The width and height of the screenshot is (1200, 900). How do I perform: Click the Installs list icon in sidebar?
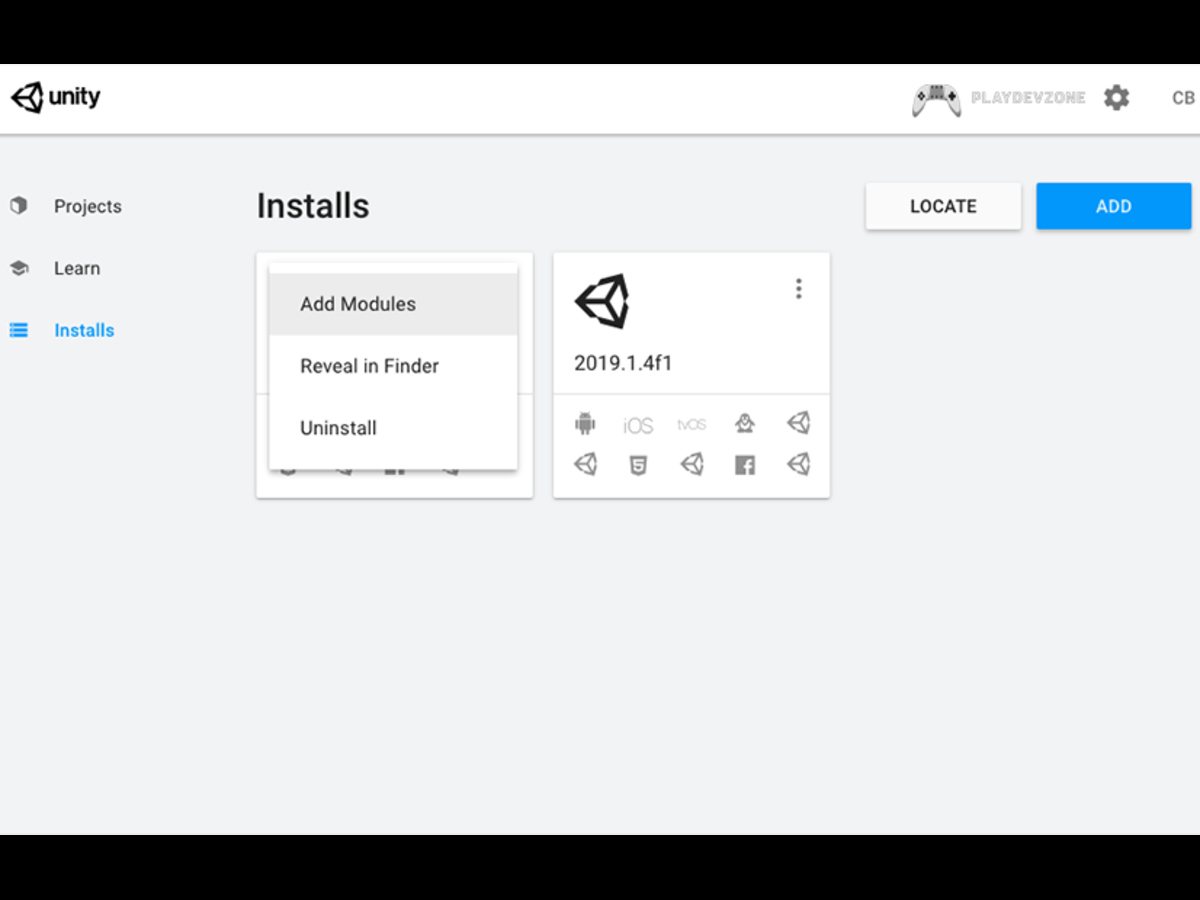pyautogui.click(x=18, y=330)
